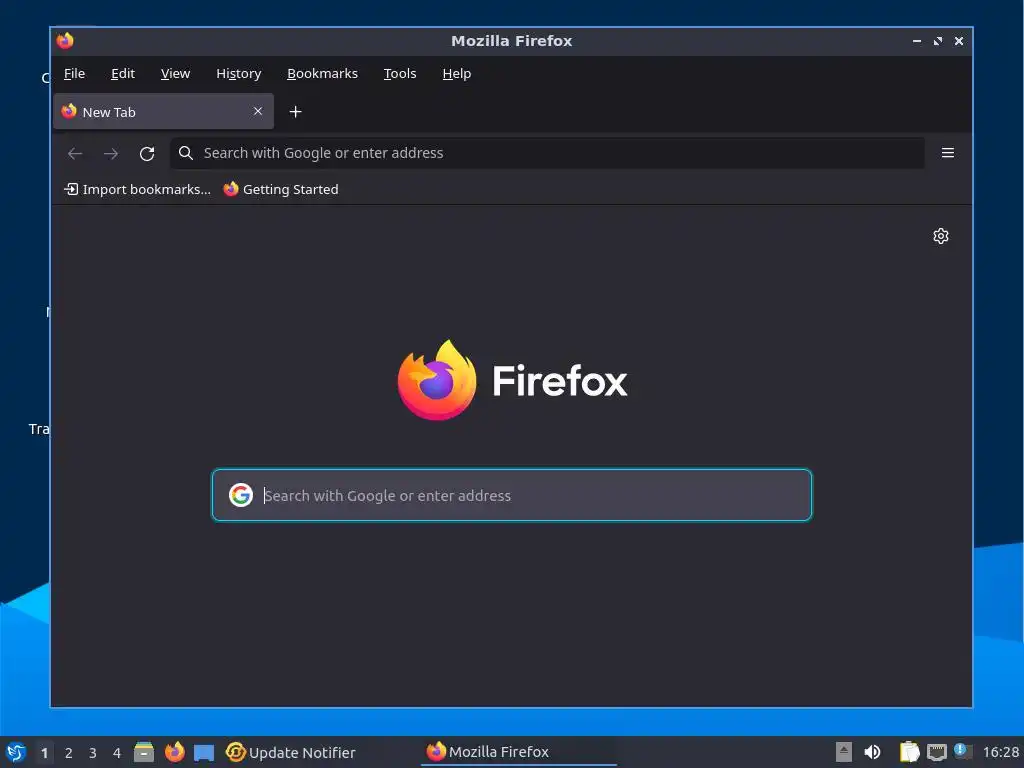1024x768 pixels.
Task: Click Import bookmarks... in bookmarks toolbar
Action: [x=137, y=189]
